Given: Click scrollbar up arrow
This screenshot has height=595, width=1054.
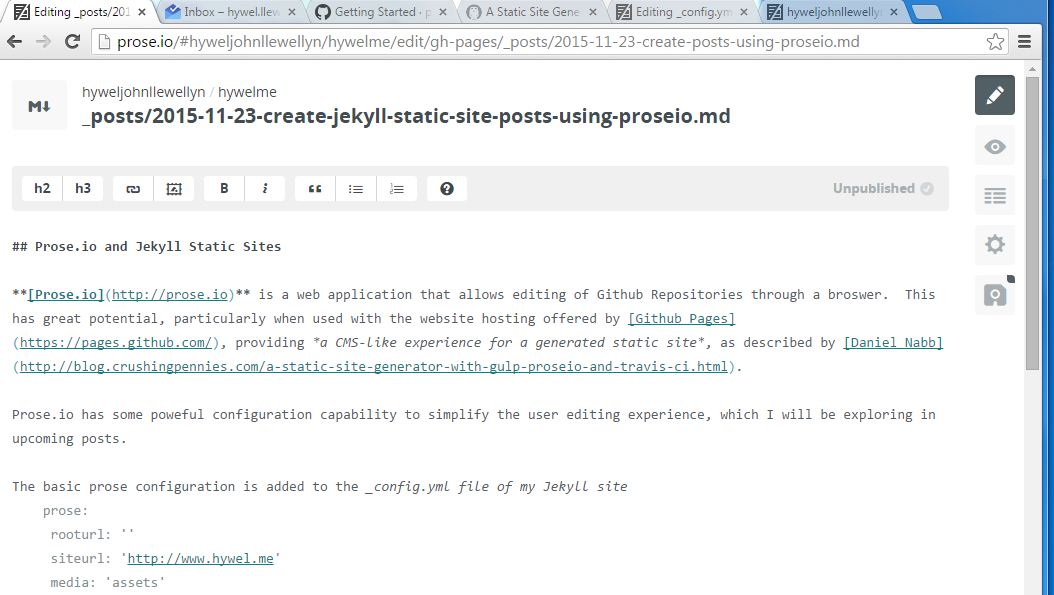Looking at the screenshot, I should coord(1032,69).
